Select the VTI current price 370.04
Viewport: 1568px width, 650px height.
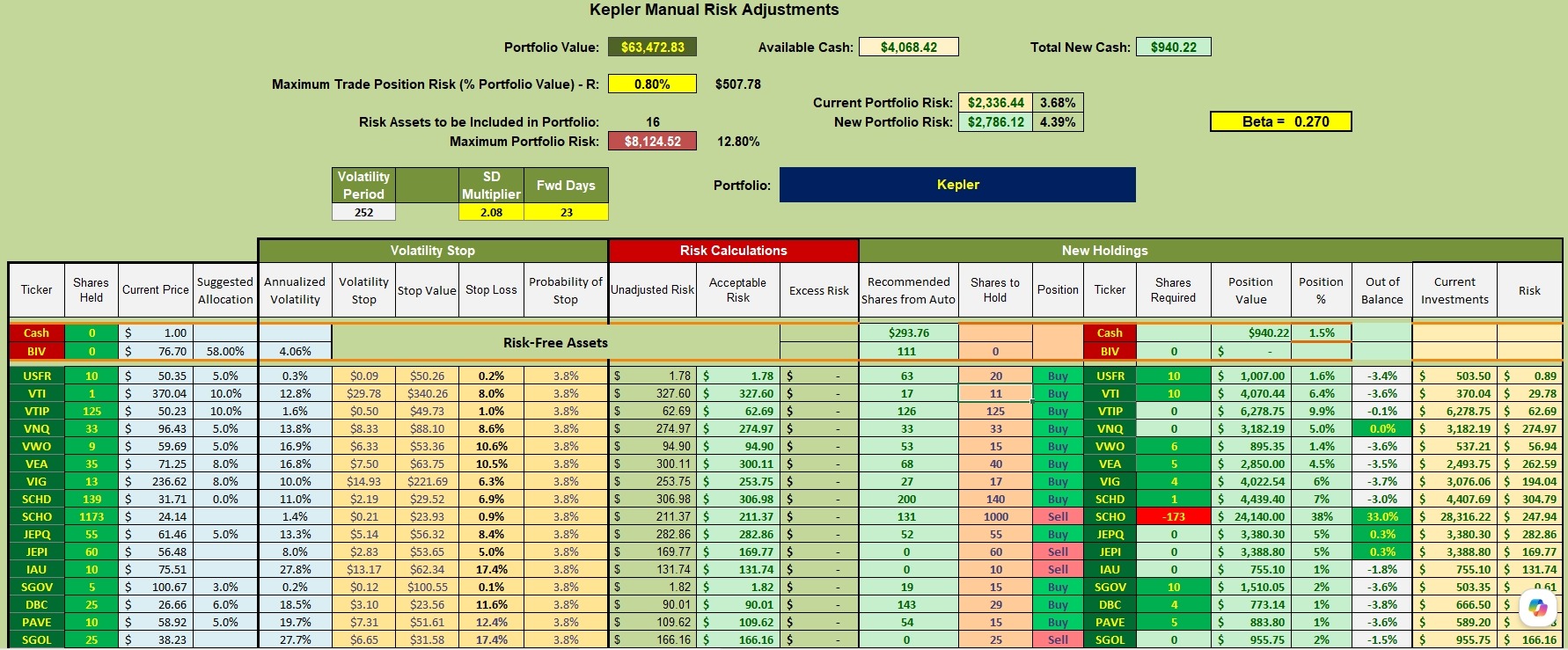coord(155,393)
